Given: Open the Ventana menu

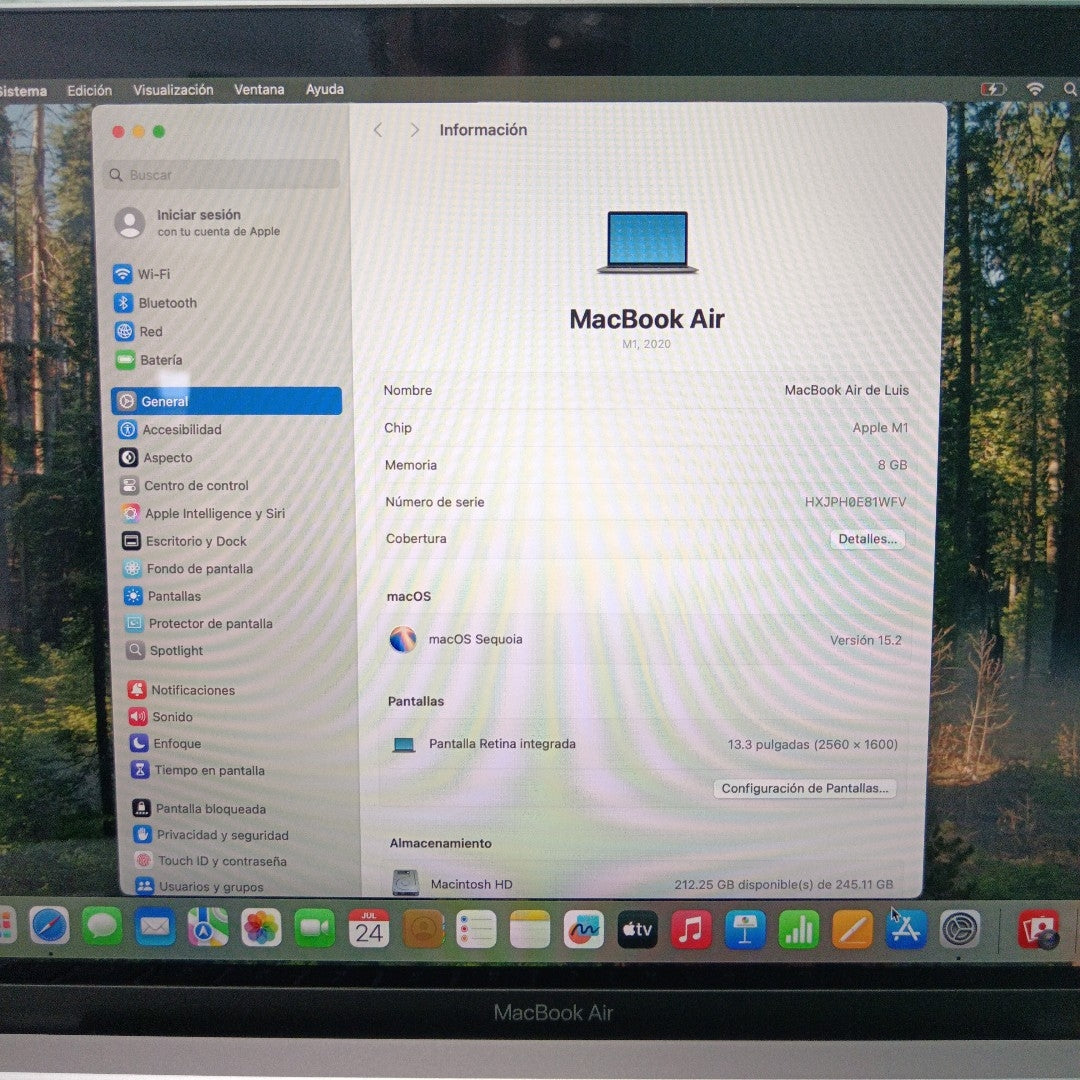Looking at the screenshot, I should [259, 90].
